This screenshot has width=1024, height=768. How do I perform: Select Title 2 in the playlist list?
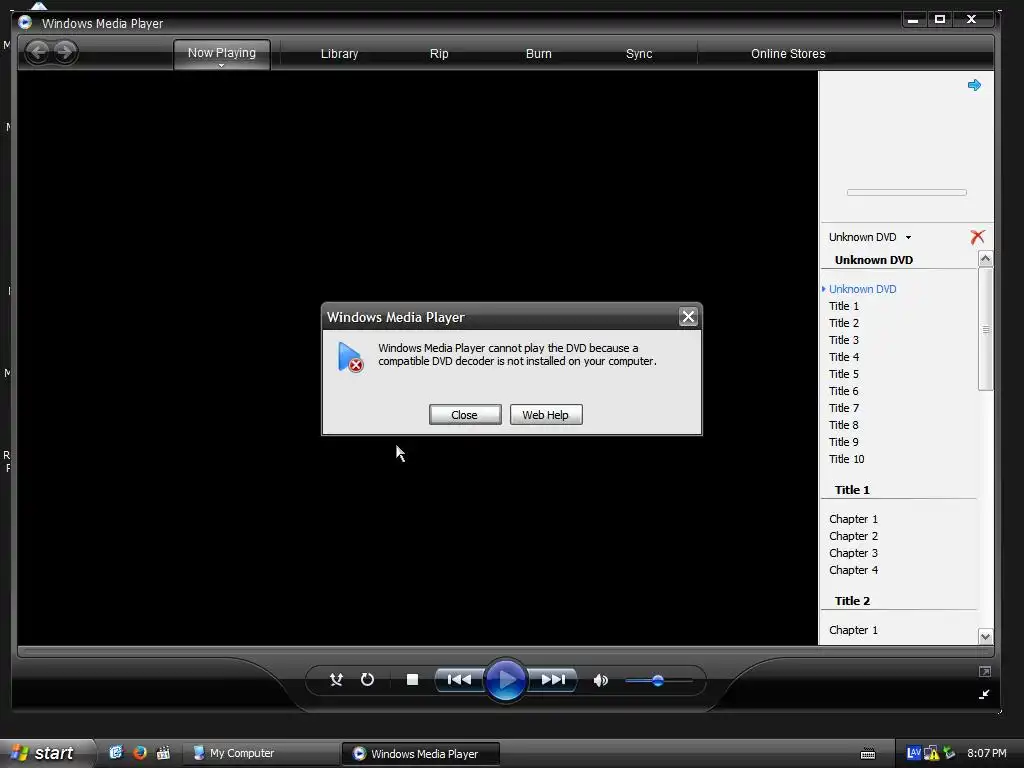tap(844, 323)
